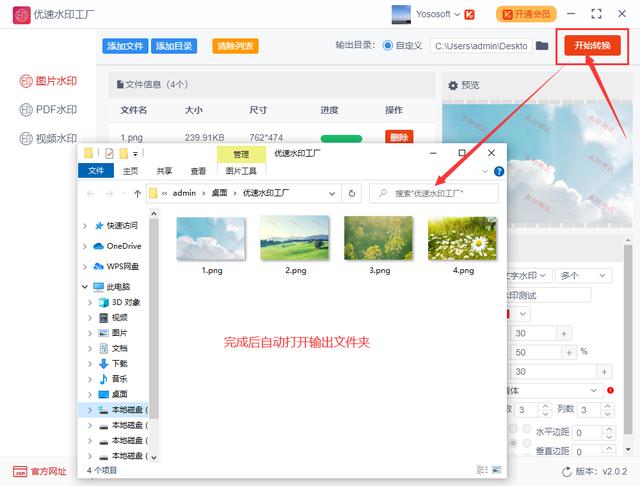Open the PDF水印 sidebar section
The height and width of the screenshot is (486, 640).
click(x=48, y=110)
